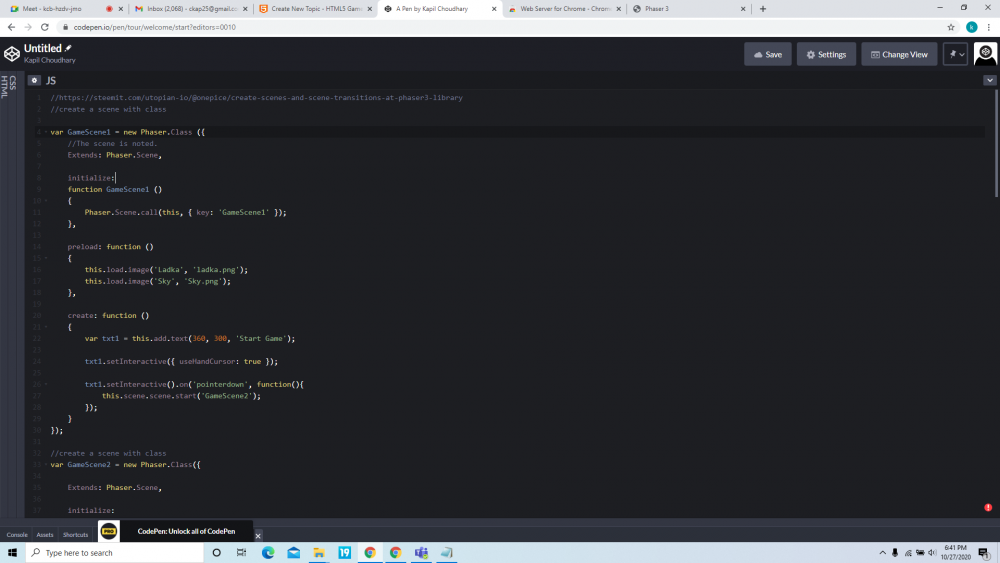Open the pin dropdown button

pos(956,54)
